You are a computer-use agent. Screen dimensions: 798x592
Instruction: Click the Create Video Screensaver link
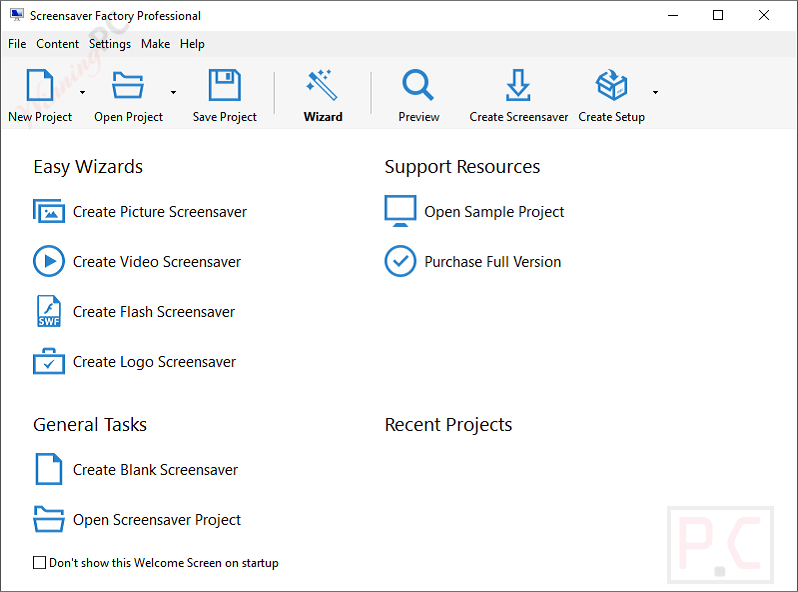[x=157, y=262]
